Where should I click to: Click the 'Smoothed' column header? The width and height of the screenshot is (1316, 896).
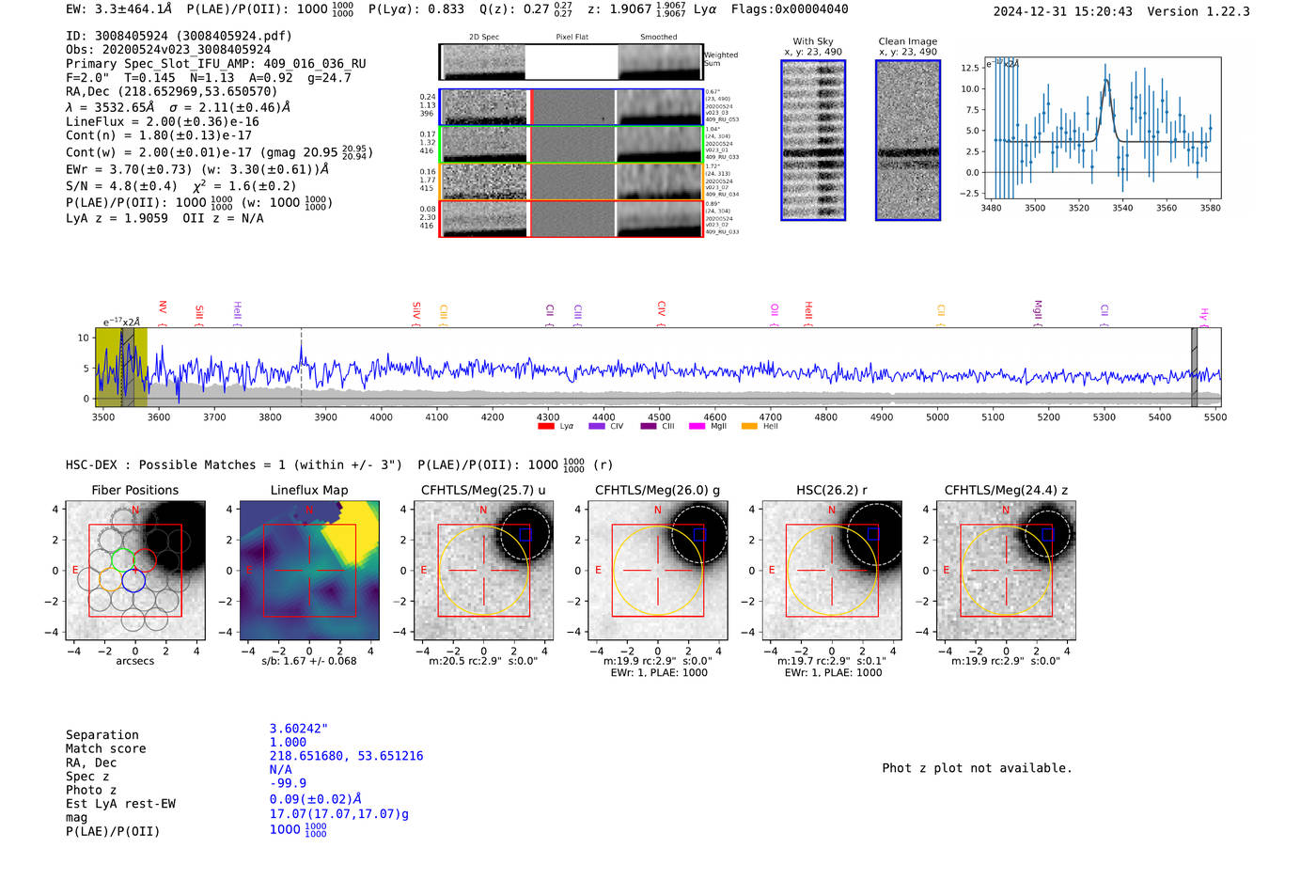point(658,38)
